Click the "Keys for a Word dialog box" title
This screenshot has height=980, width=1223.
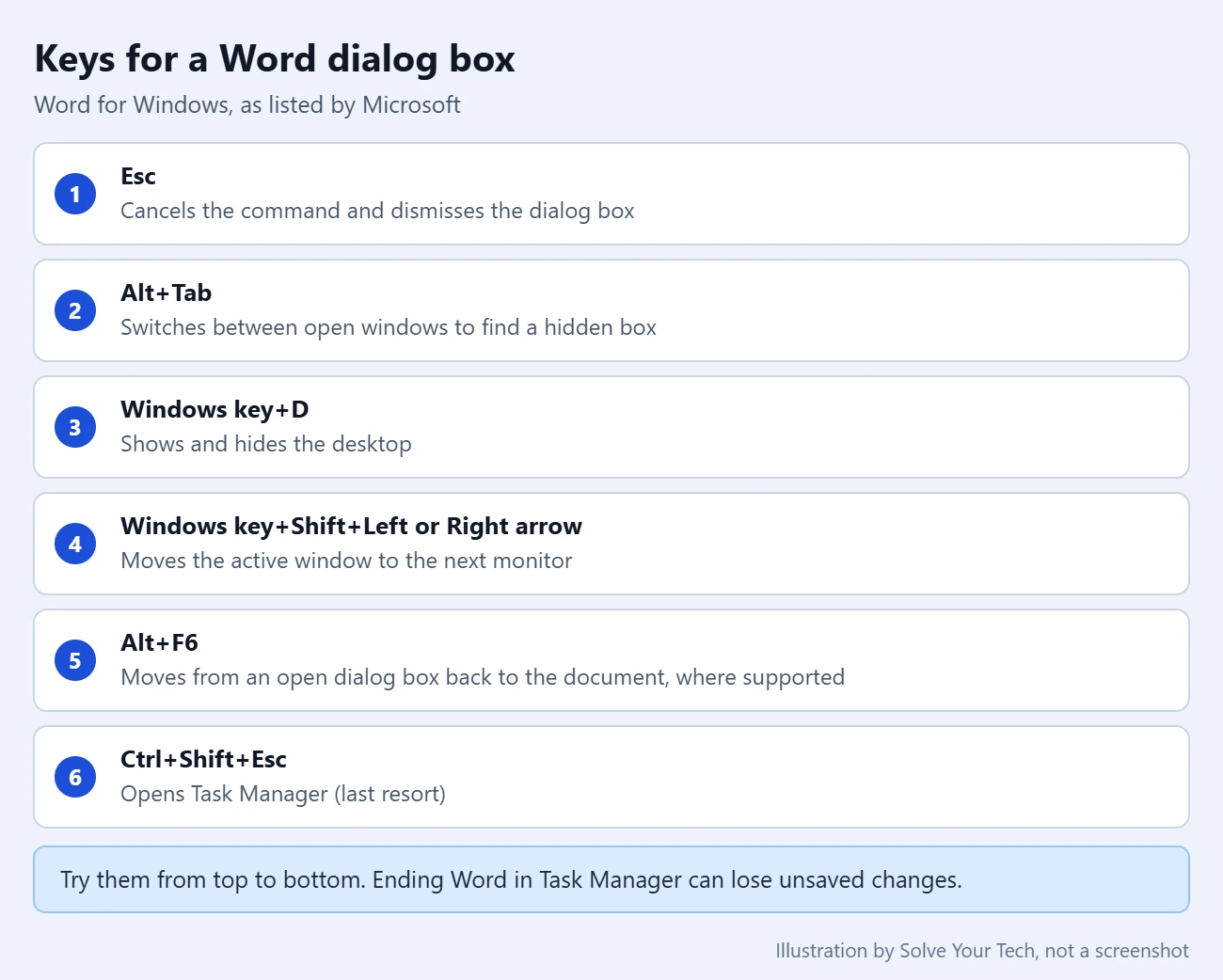click(x=275, y=59)
